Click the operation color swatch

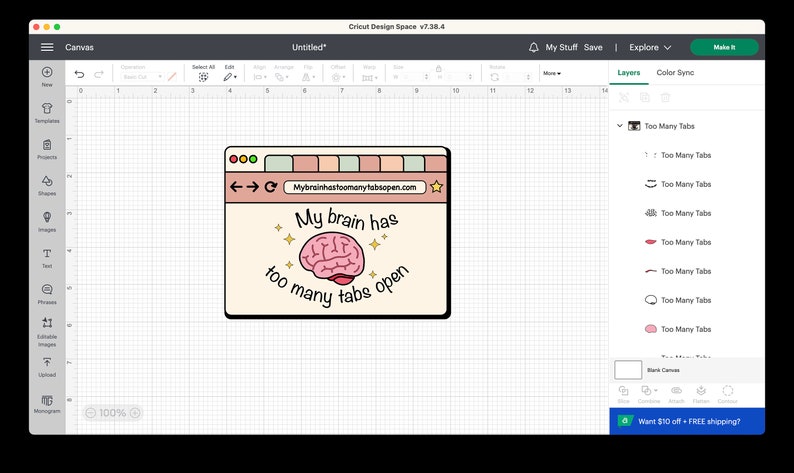(172, 77)
